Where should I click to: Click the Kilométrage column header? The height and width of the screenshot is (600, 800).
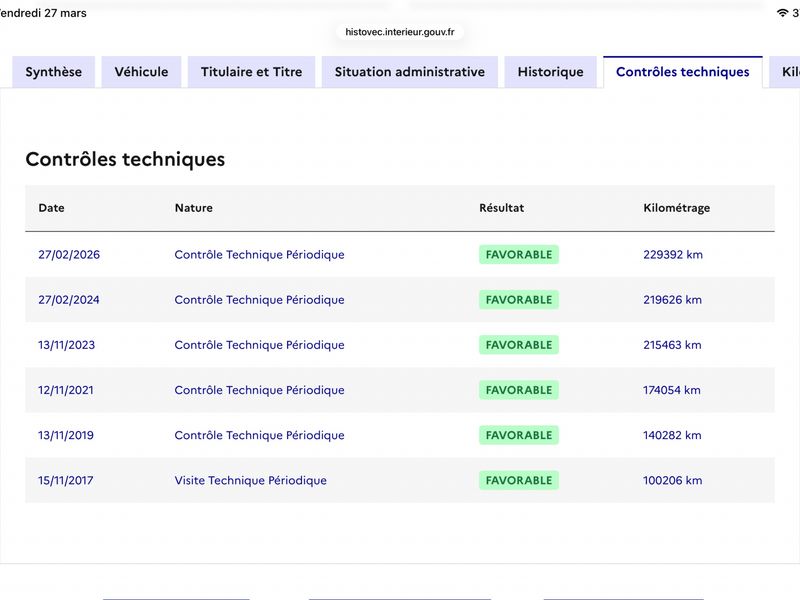pyautogui.click(x=677, y=208)
